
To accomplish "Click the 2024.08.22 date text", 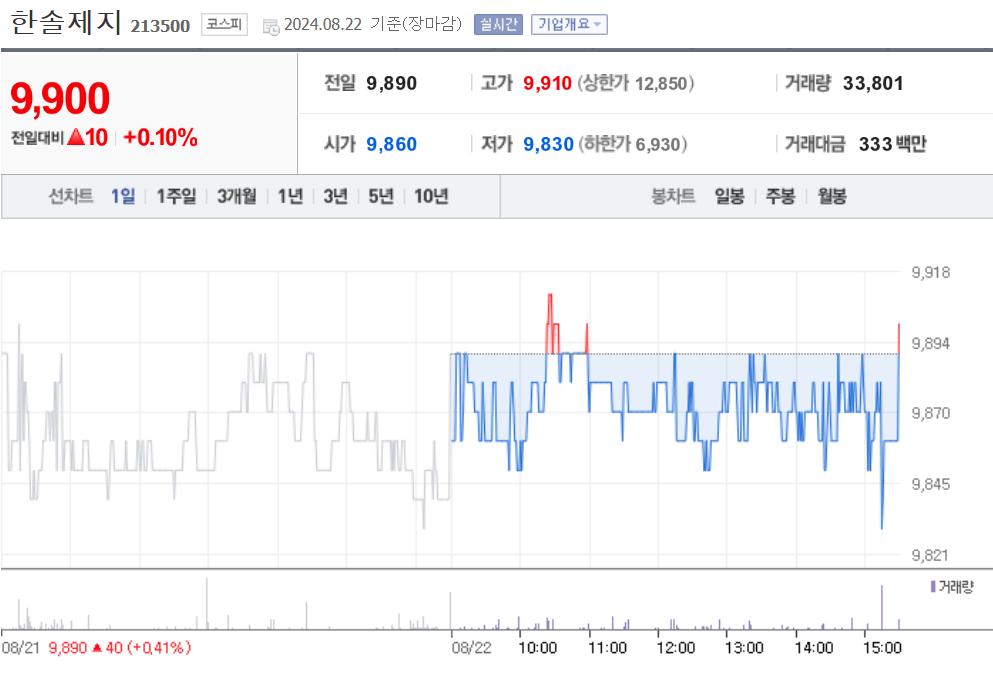I will click(x=323, y=25).
